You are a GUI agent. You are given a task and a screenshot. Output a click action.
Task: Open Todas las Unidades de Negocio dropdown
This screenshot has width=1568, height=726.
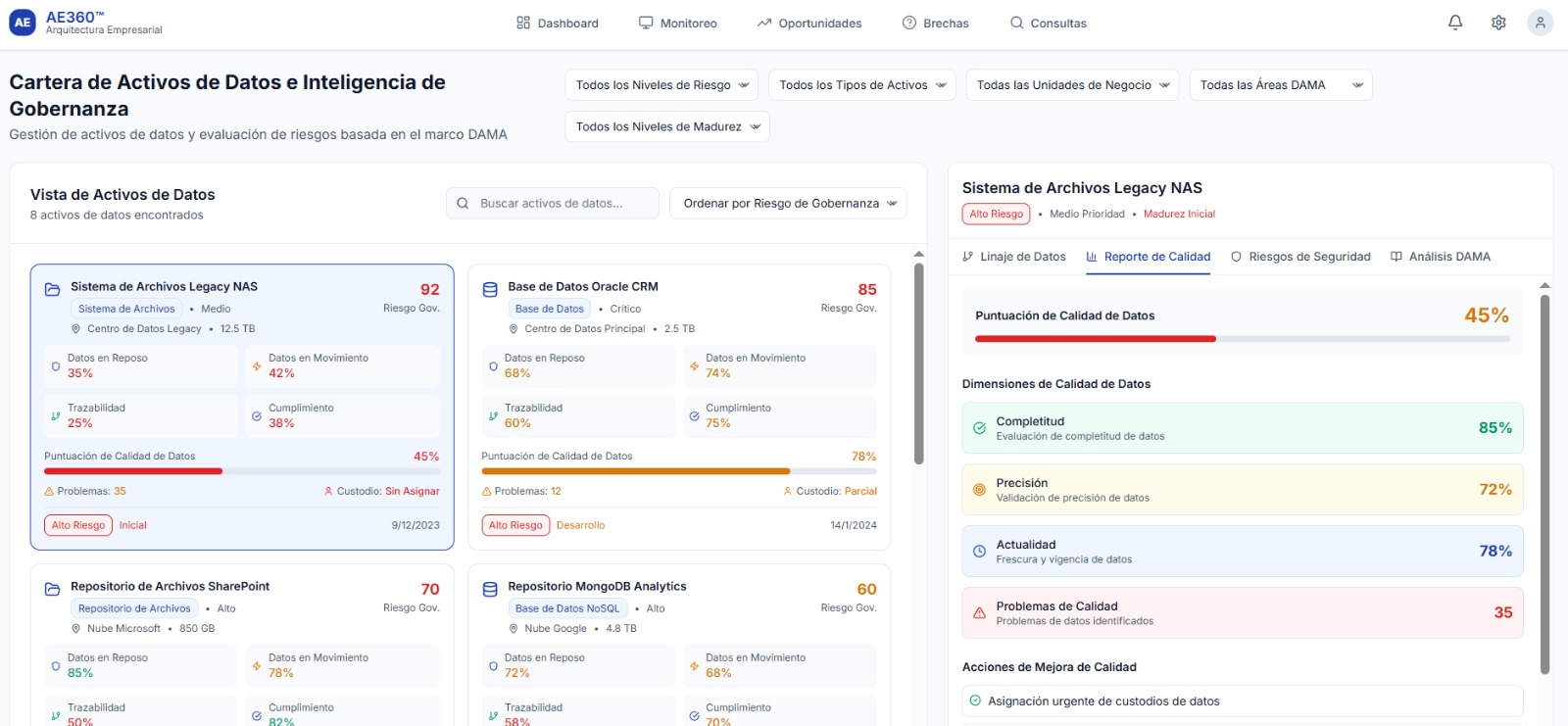[1072, 85]
